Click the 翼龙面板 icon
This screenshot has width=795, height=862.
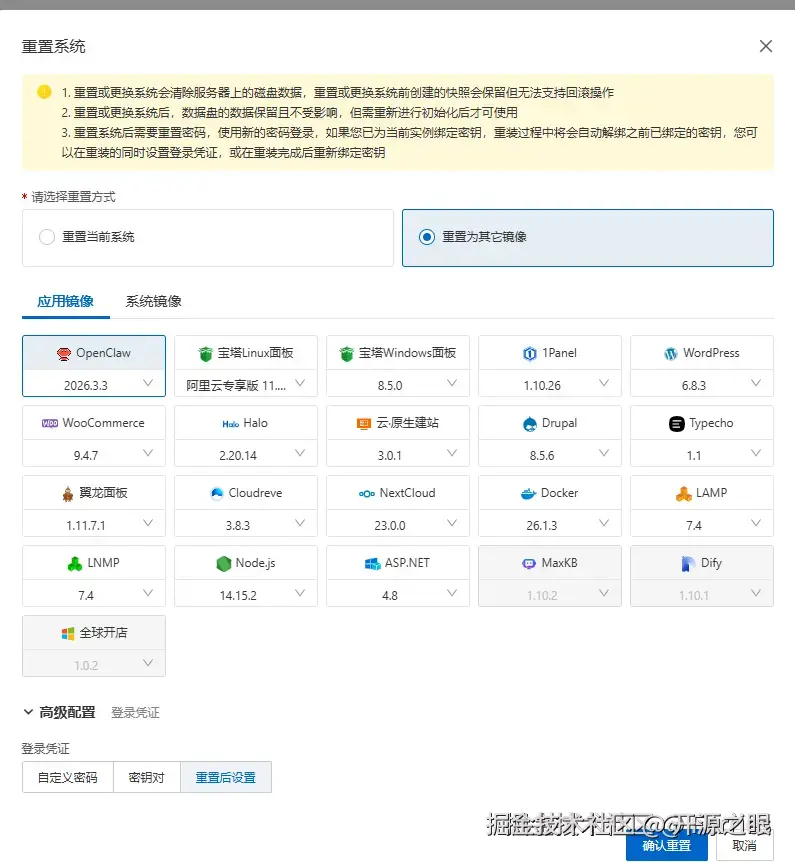pyautogui.click(x=68, y=494)
